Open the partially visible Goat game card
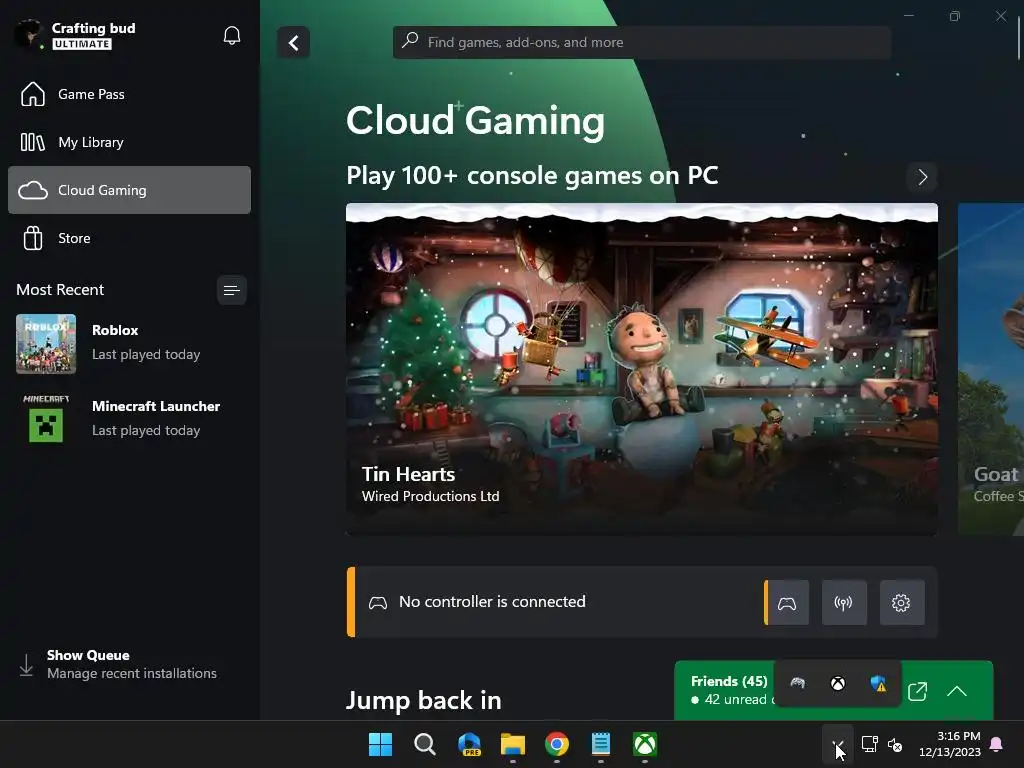Viewport: 1024px width, 768px height. (x=991, y=369)
